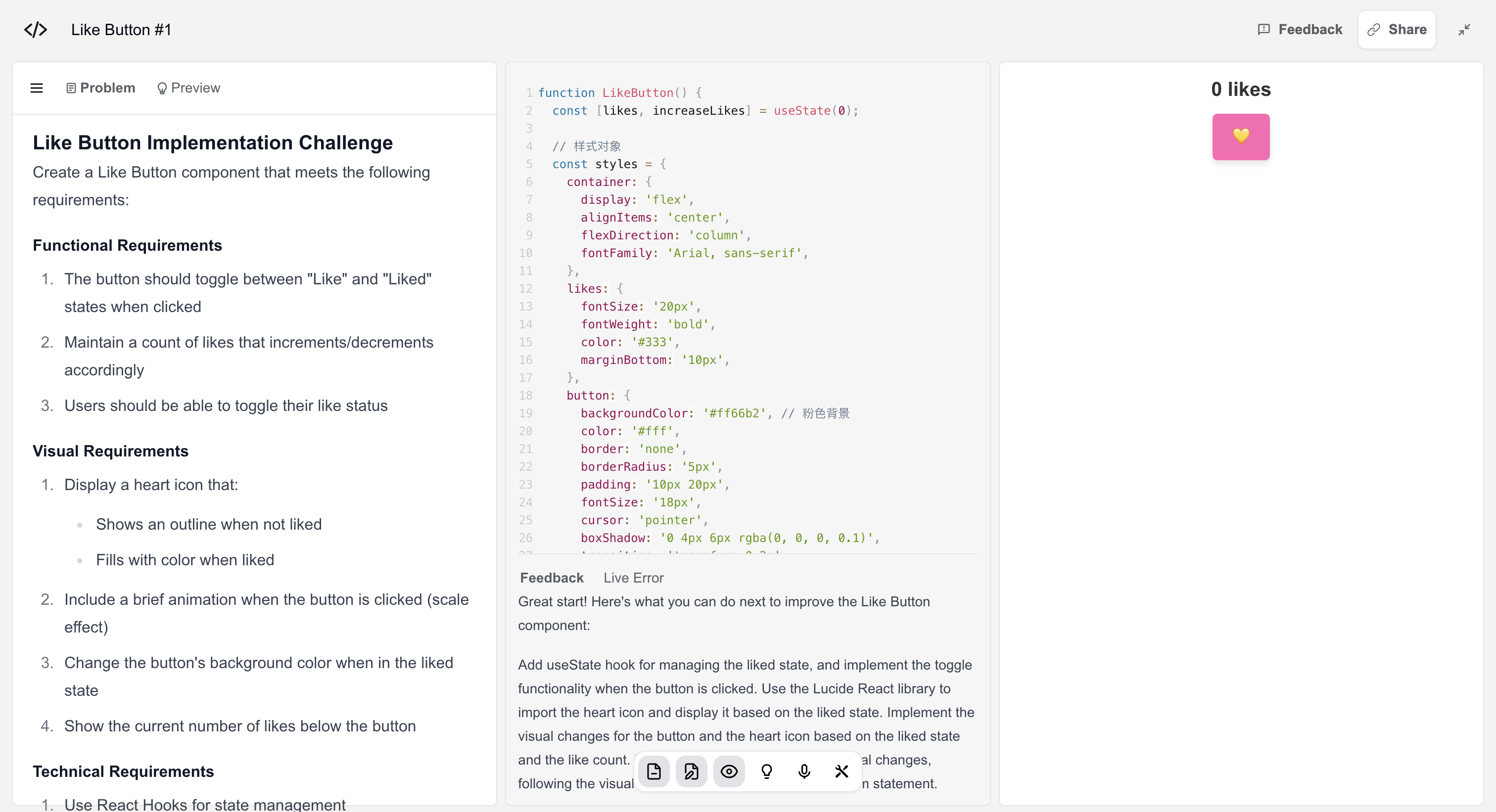Click the code brackets logo icon

click(36, 30)
